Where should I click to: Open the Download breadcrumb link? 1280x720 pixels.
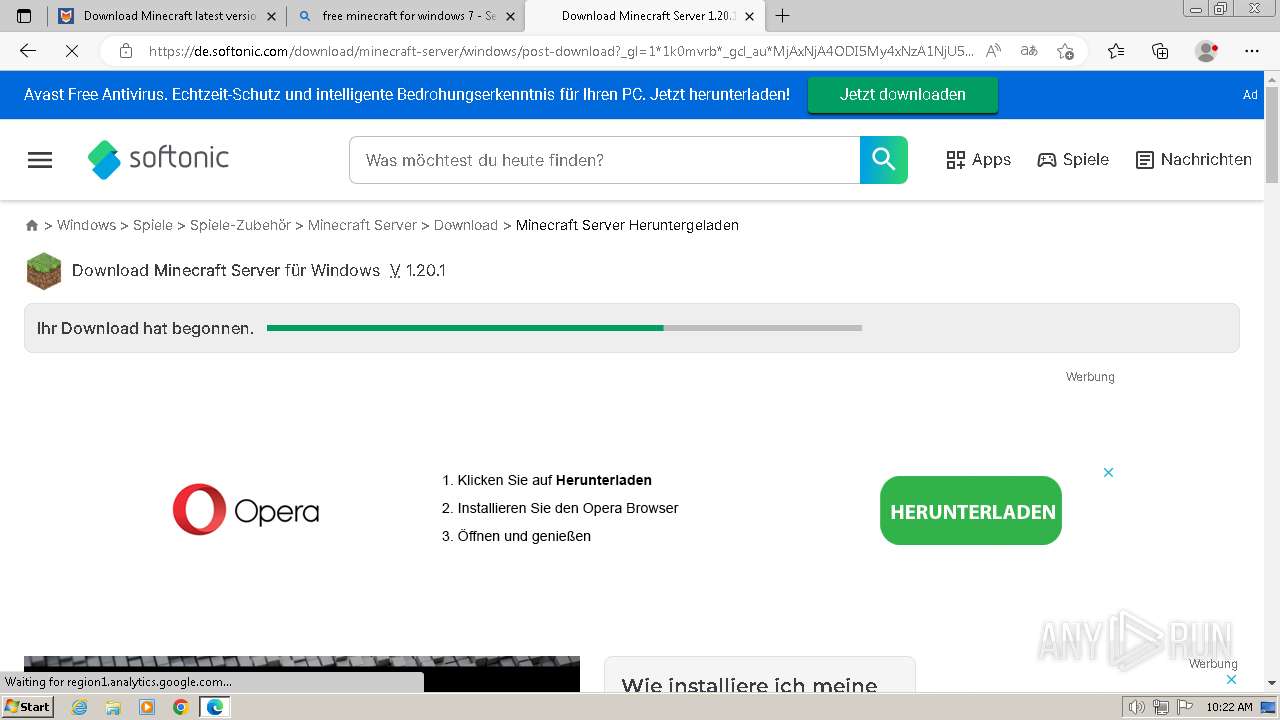point(466,225)
